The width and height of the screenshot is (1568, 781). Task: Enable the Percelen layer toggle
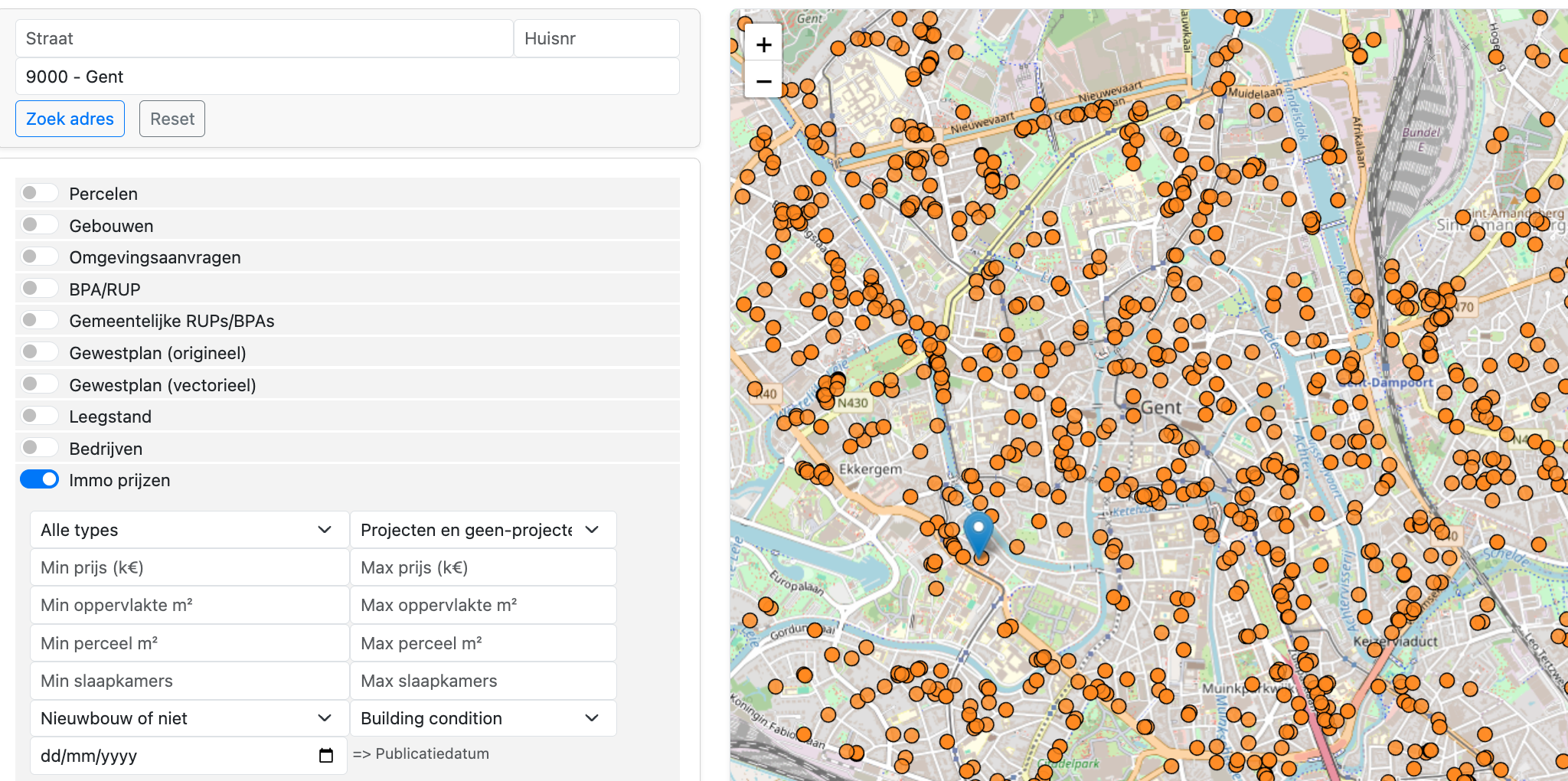click(x=40, y=193)
